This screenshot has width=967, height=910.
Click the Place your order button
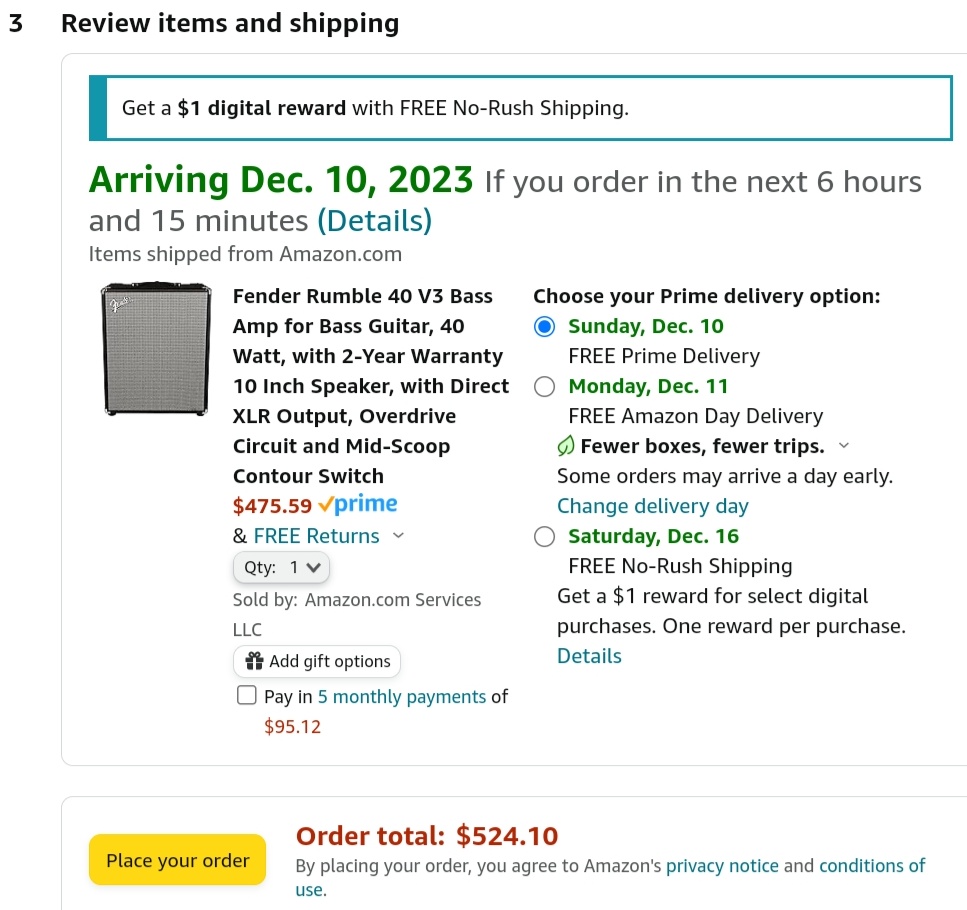tap(178, 859)
